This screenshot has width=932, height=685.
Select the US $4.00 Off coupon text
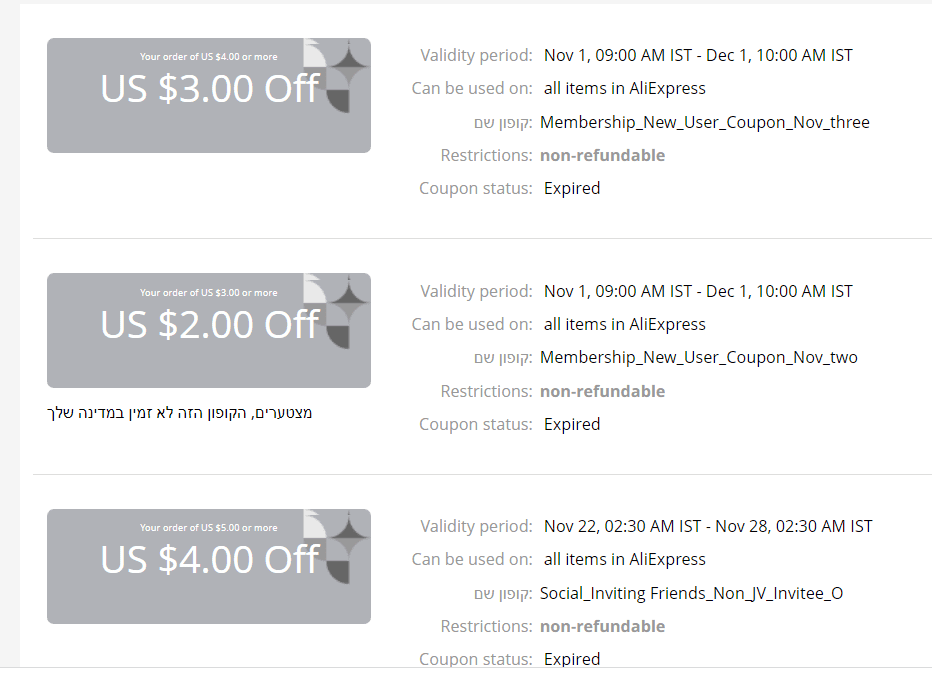click(210, 560)
